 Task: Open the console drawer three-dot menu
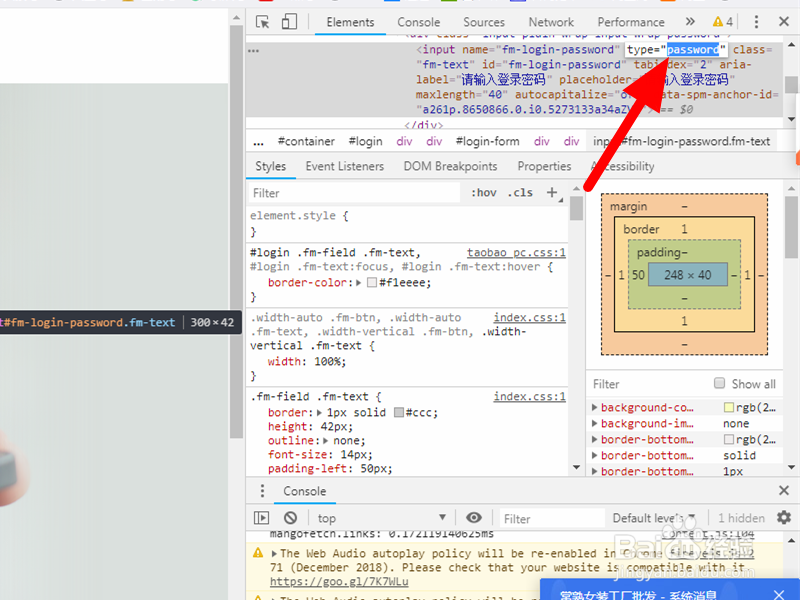coord(262,491)
